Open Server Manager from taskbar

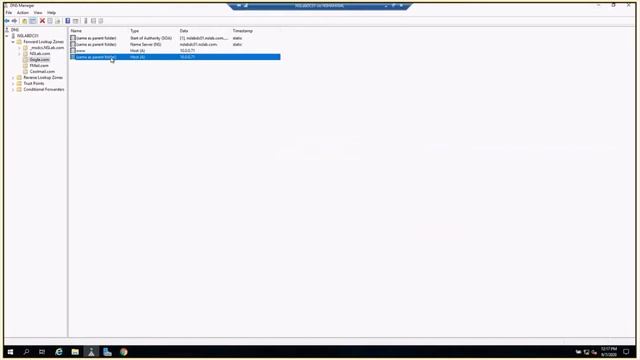click(107, 352)
